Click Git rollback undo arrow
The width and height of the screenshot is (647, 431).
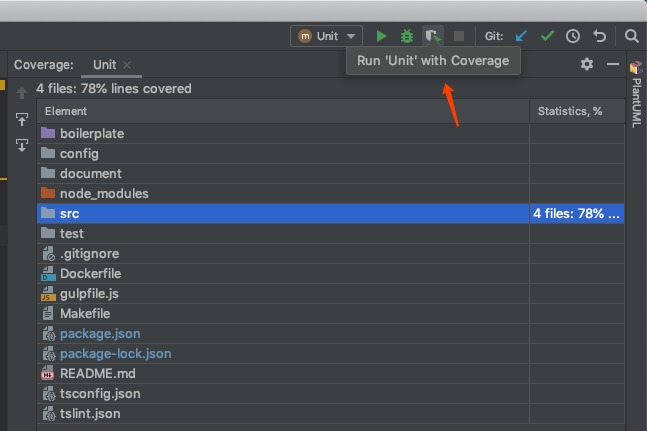pyautogui.click(x=600, y=36)
